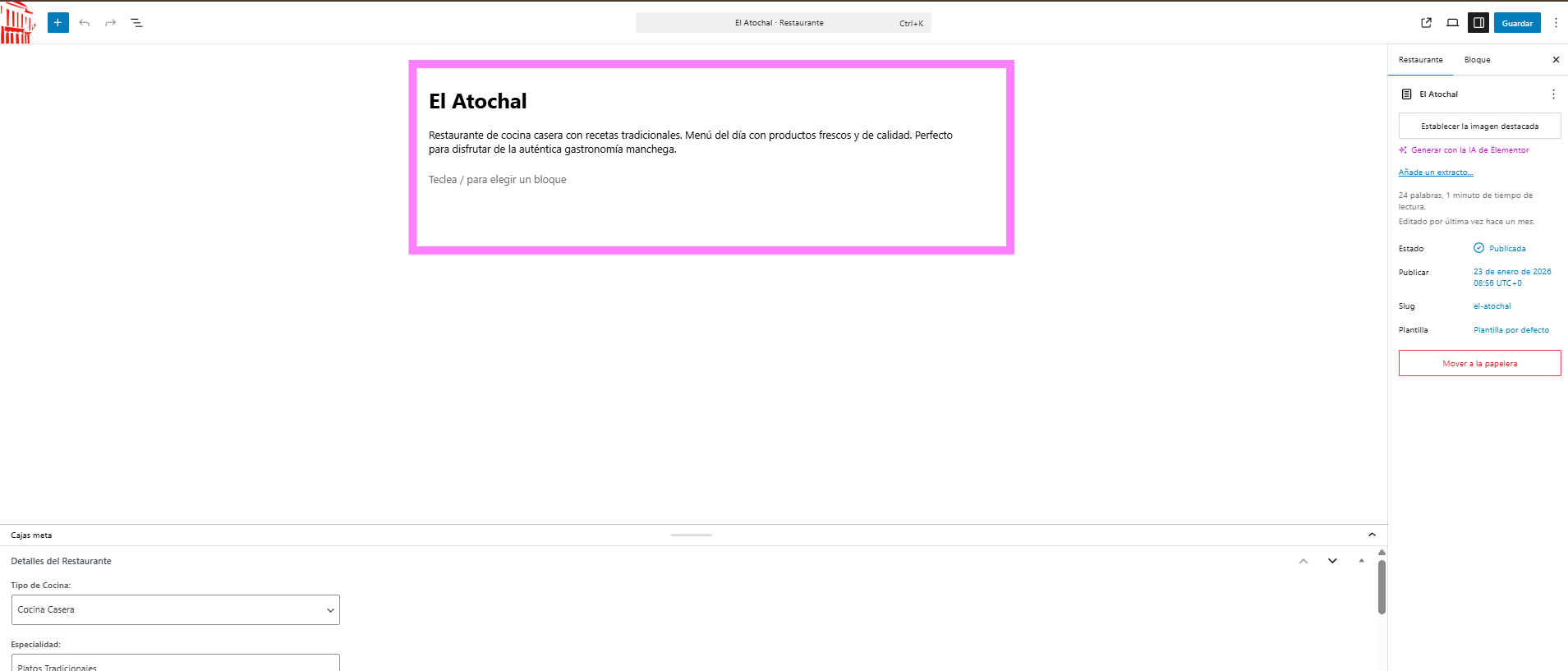Switch to the Bloque tab
The width and height of the screenshot is (1568, 671).
1477,60
